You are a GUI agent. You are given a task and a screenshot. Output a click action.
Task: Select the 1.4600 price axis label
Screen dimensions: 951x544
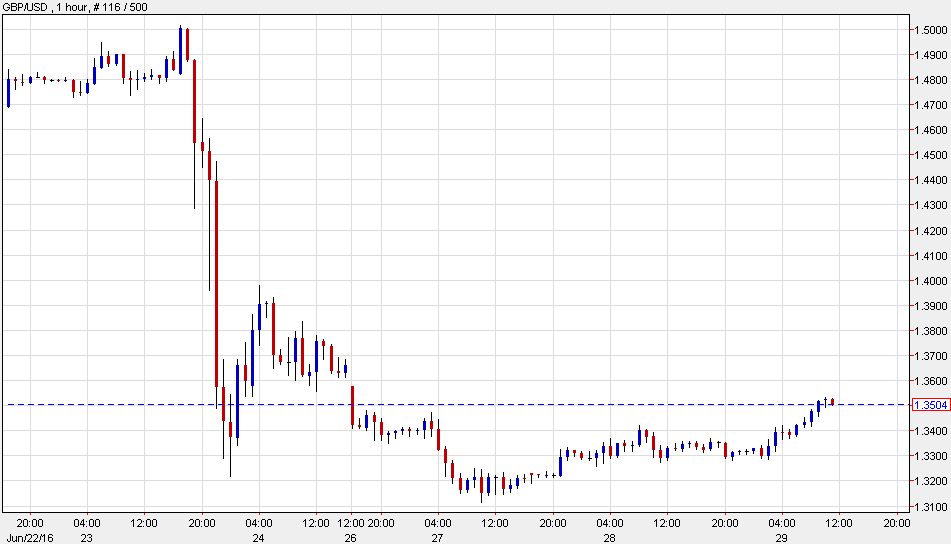pos(931,130)
